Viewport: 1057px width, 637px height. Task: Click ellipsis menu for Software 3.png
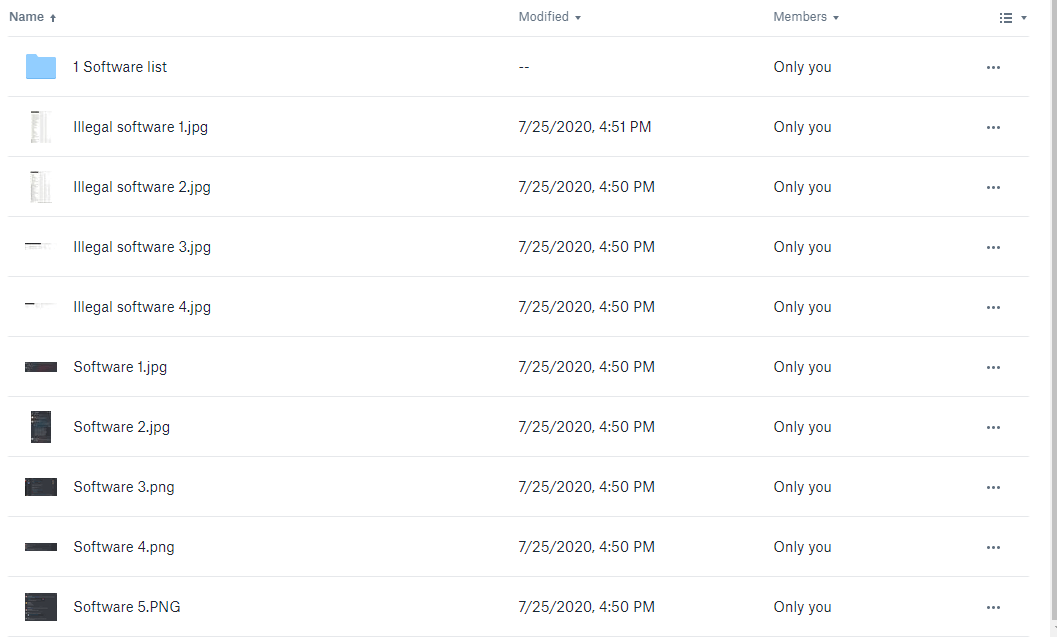pyautogui.click(x=993, y=487)
